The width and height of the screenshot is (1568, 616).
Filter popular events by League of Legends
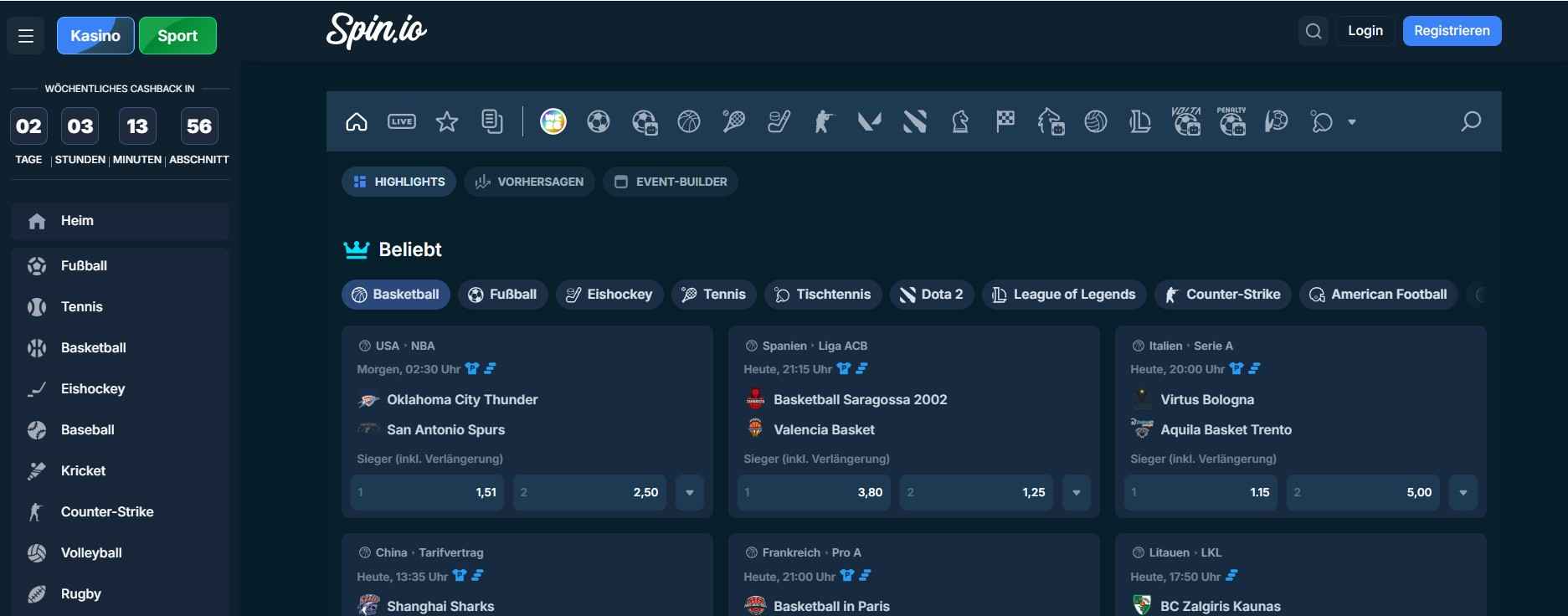click(1064, 295)
